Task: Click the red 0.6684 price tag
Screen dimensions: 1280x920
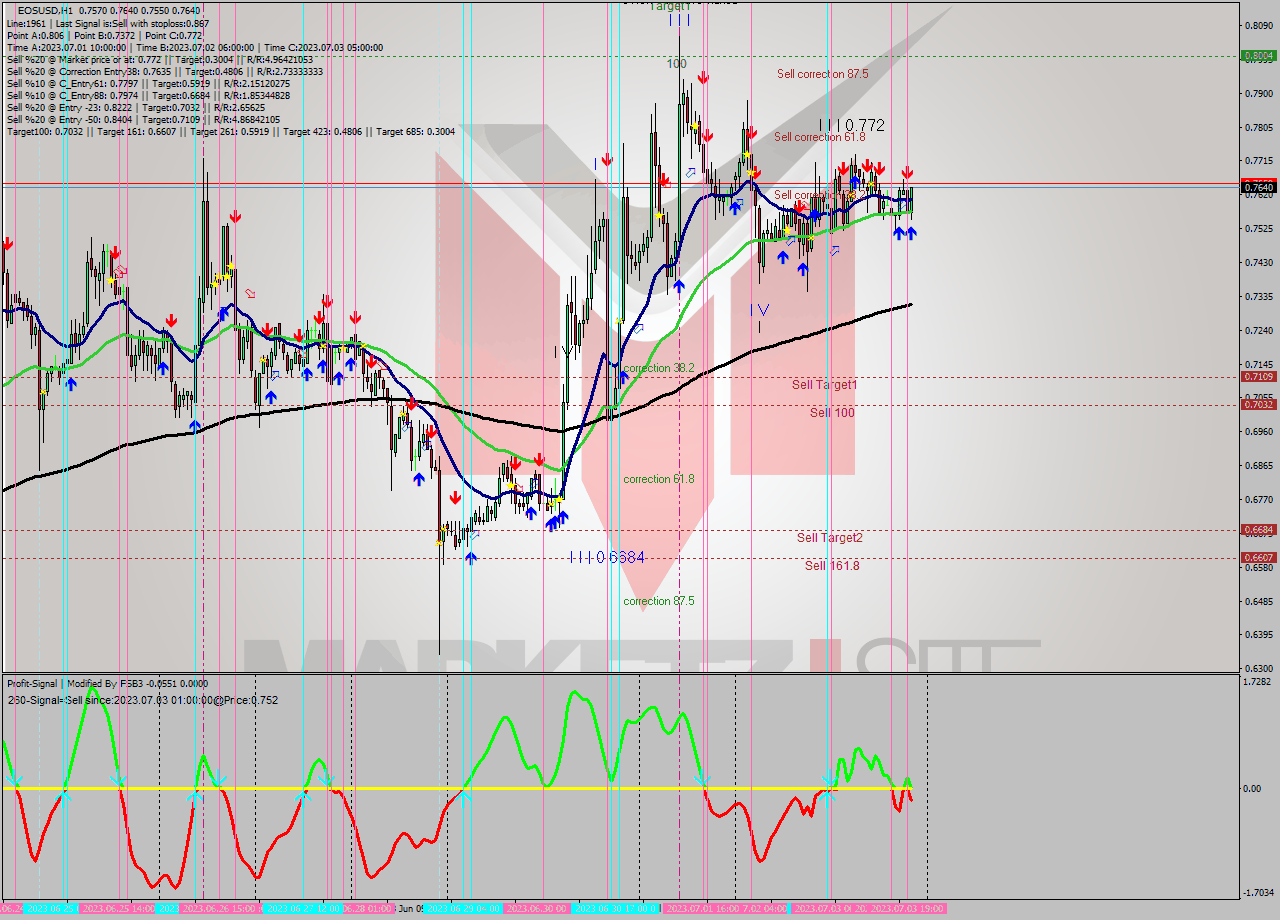Action: 1258,529
